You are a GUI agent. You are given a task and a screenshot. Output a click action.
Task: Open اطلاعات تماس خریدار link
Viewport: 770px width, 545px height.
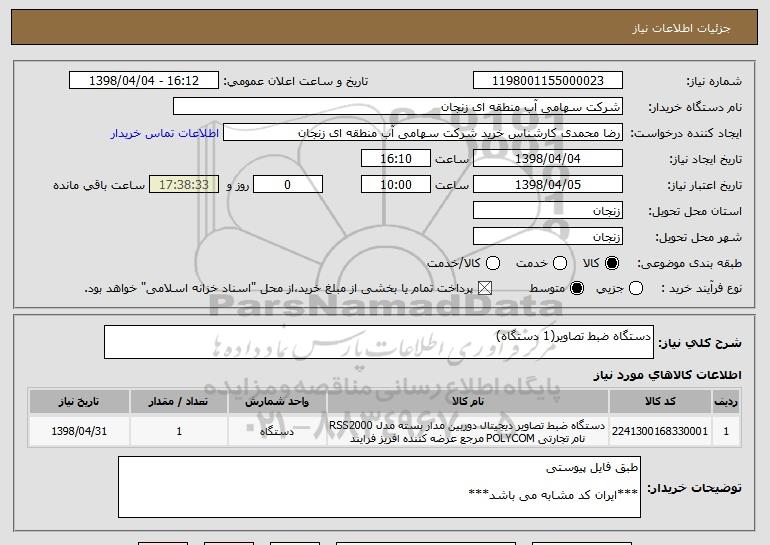[x=165, y=133]
